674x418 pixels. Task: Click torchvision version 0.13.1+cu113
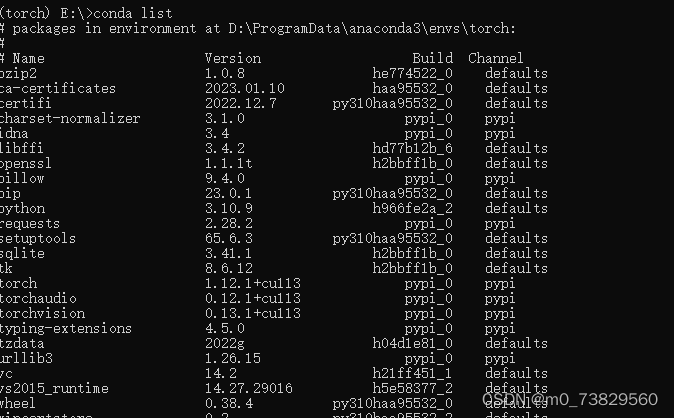click(253, 314)
